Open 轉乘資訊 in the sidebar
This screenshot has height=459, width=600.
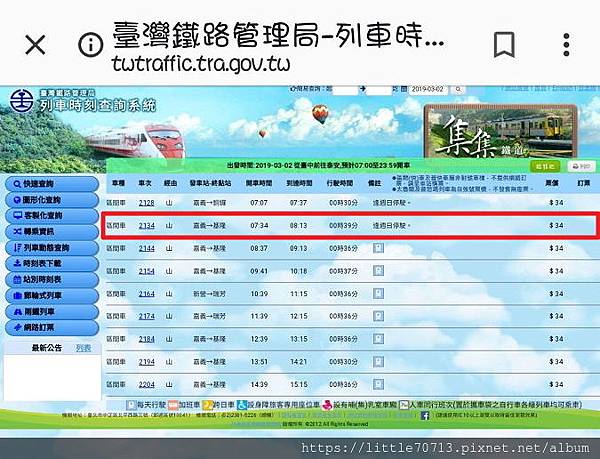tap(52, 232)
